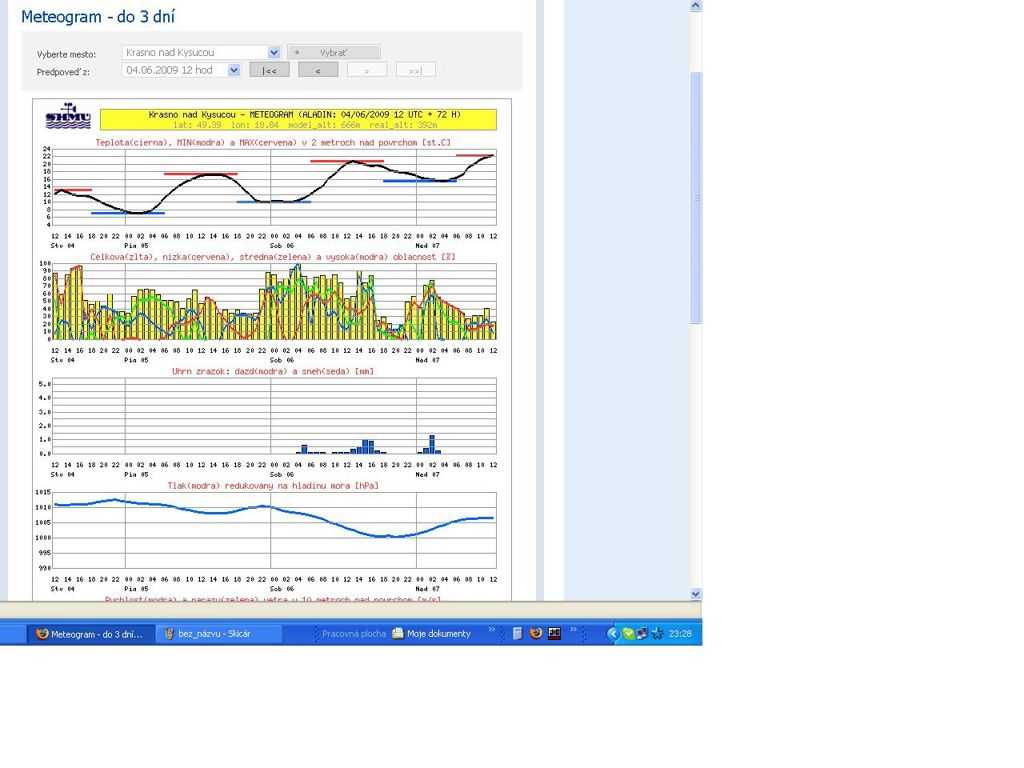Go to first forecast with '|<<' button

click(x=269, y=70)
